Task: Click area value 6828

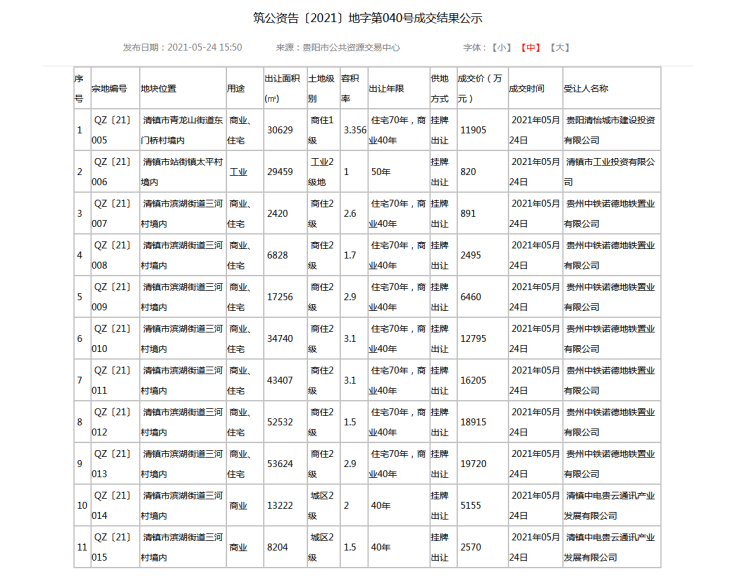Action: tap(278, 255)
